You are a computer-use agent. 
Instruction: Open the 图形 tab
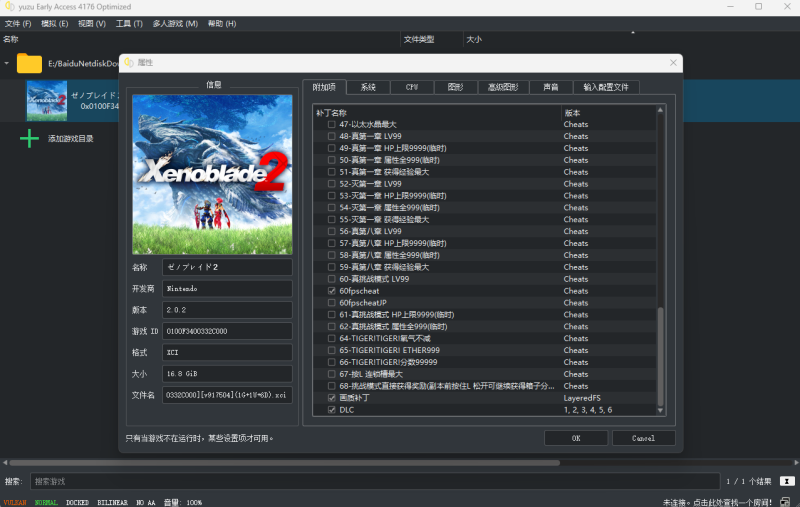point(456,87)
